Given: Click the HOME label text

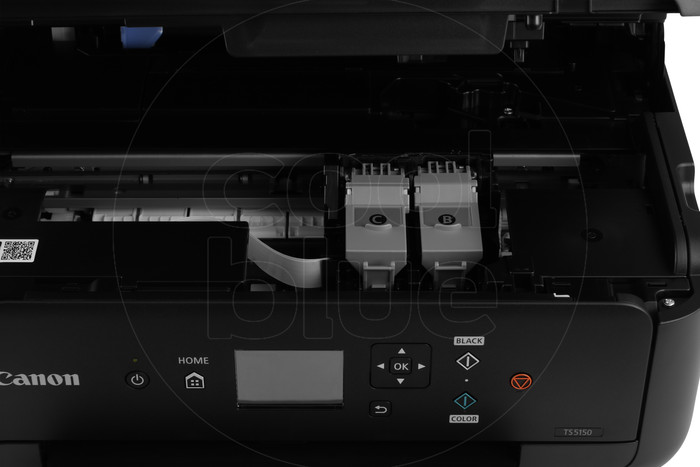Looking at the screenshot, I should tap(193, 360).
